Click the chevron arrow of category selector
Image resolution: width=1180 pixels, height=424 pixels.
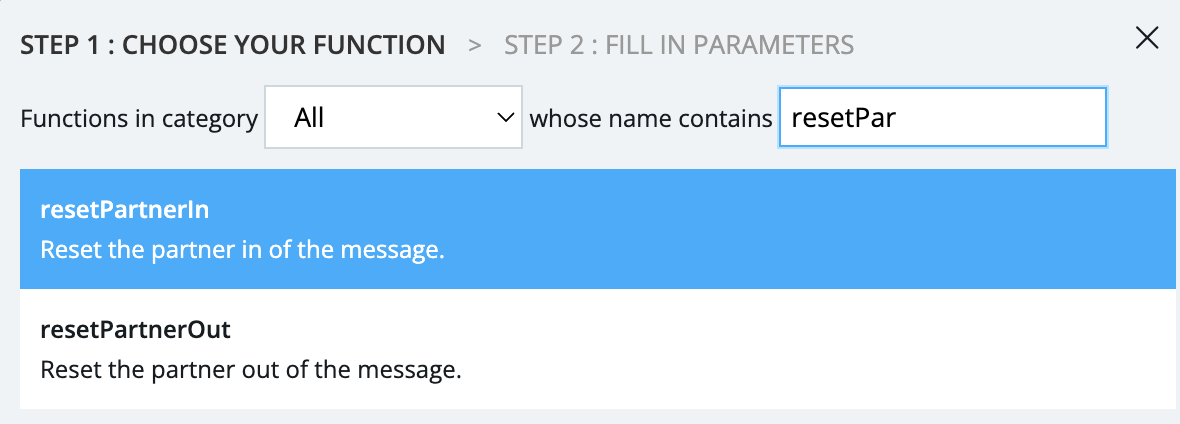coord(504,118)
